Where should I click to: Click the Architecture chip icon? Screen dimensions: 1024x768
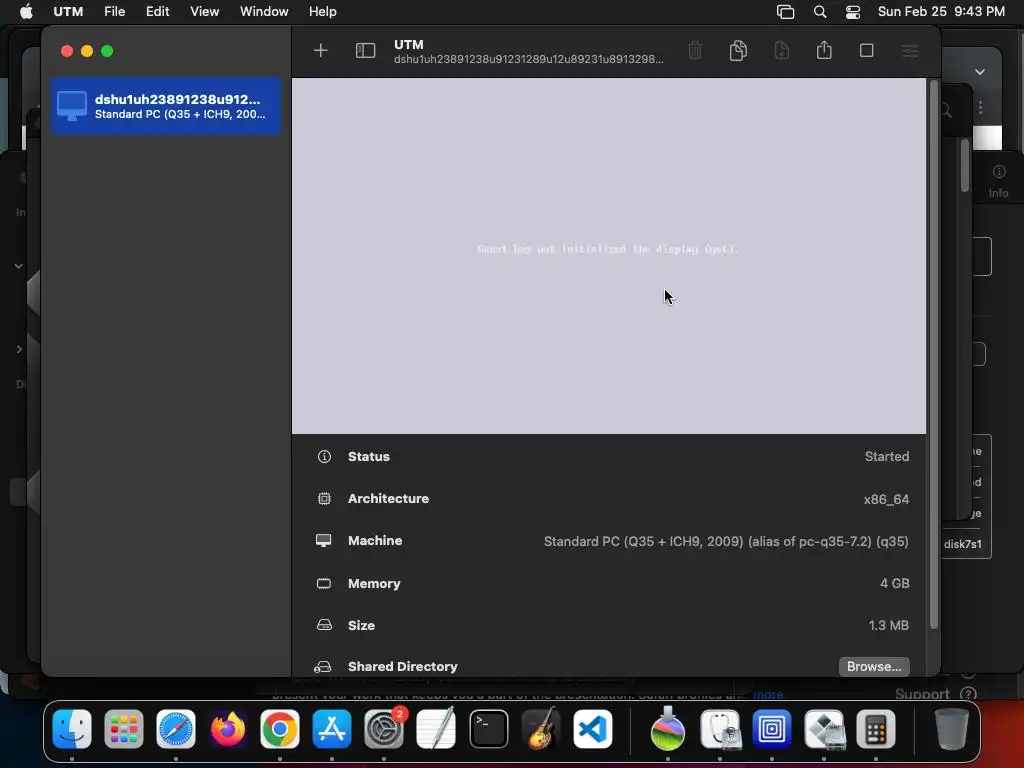coord(324,498)
